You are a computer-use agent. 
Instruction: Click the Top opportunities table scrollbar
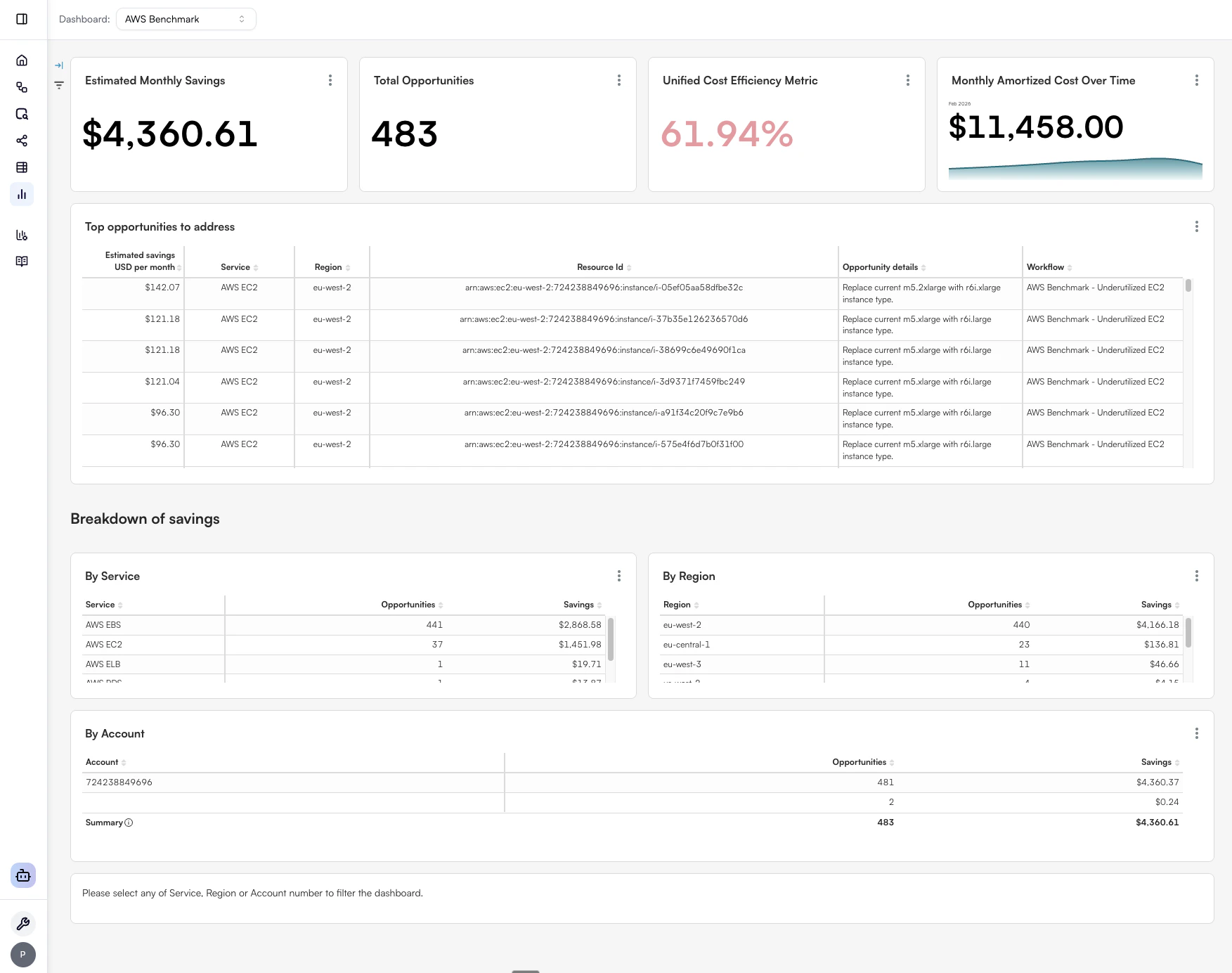pos(1188,285)
